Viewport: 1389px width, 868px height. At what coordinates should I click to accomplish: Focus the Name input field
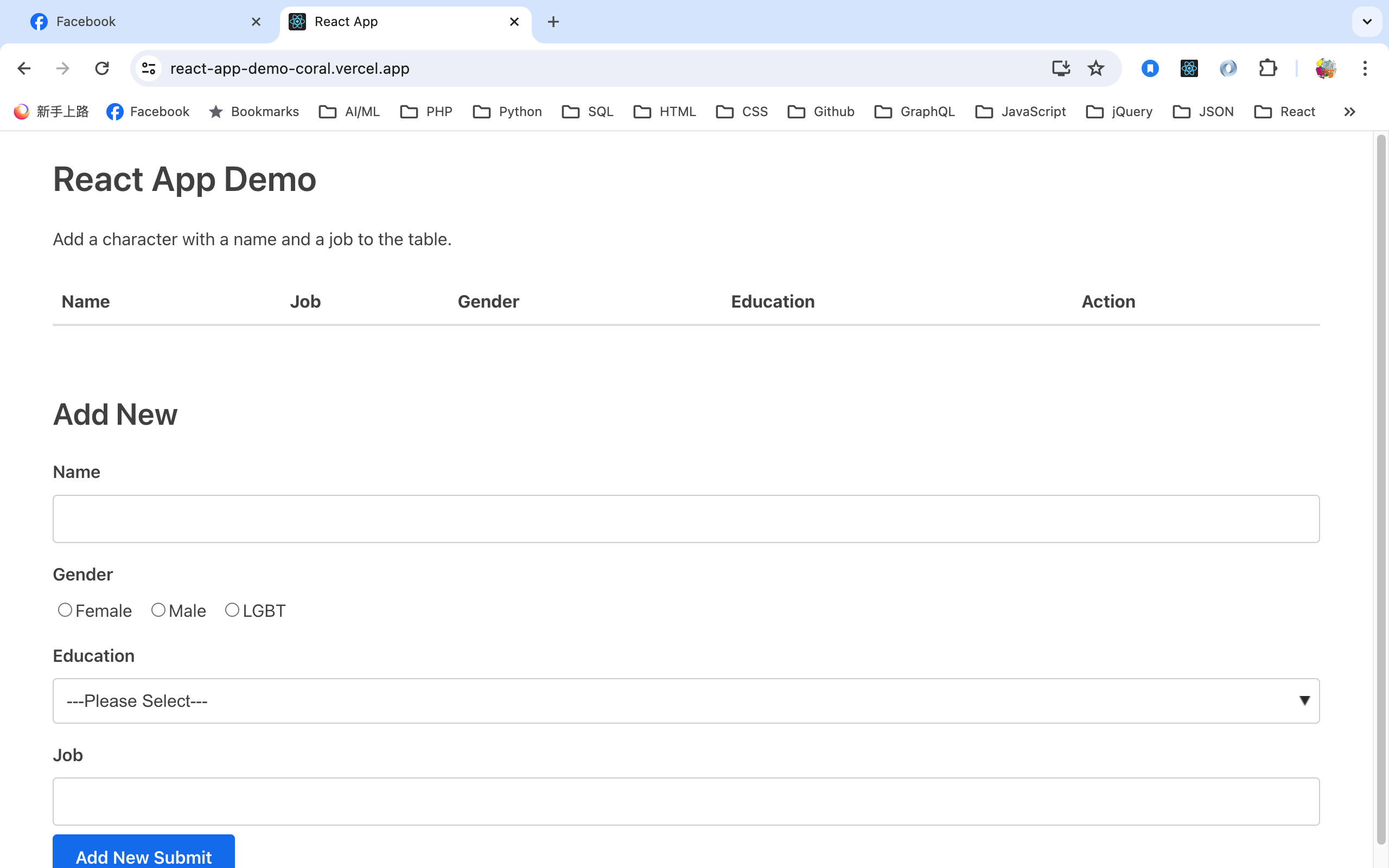(x=686, y=519)
